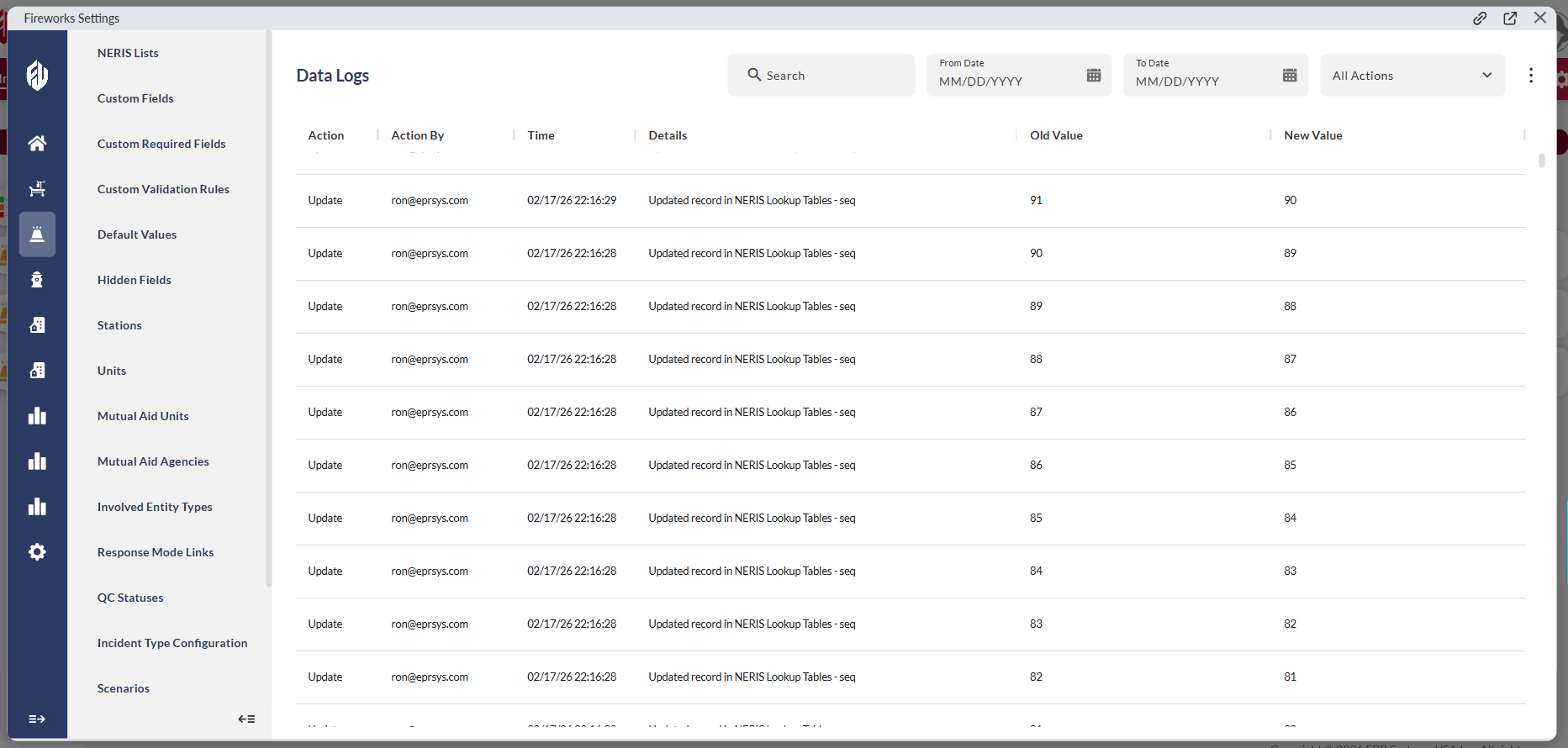Image resolution: width=1568 pixels, height=748 pixels.
Task: Collapse the settings list with left arrow icon
Action: click(x=246, y=719)
